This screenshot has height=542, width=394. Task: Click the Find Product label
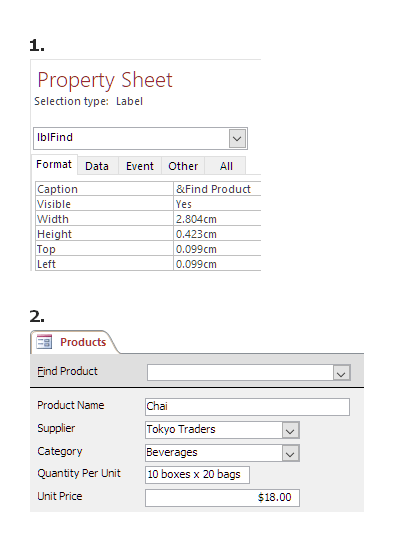[x=67, y=371]
